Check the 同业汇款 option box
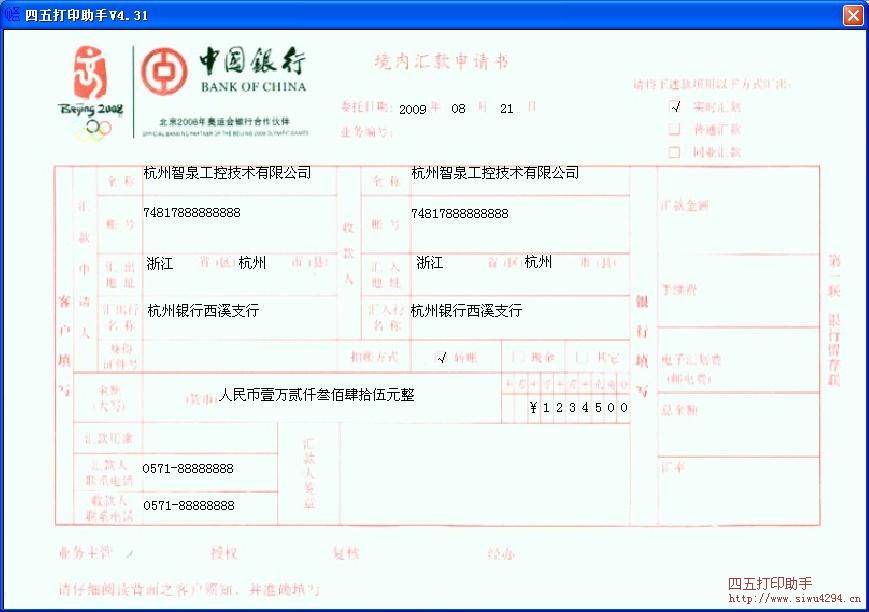 (675, 150)
